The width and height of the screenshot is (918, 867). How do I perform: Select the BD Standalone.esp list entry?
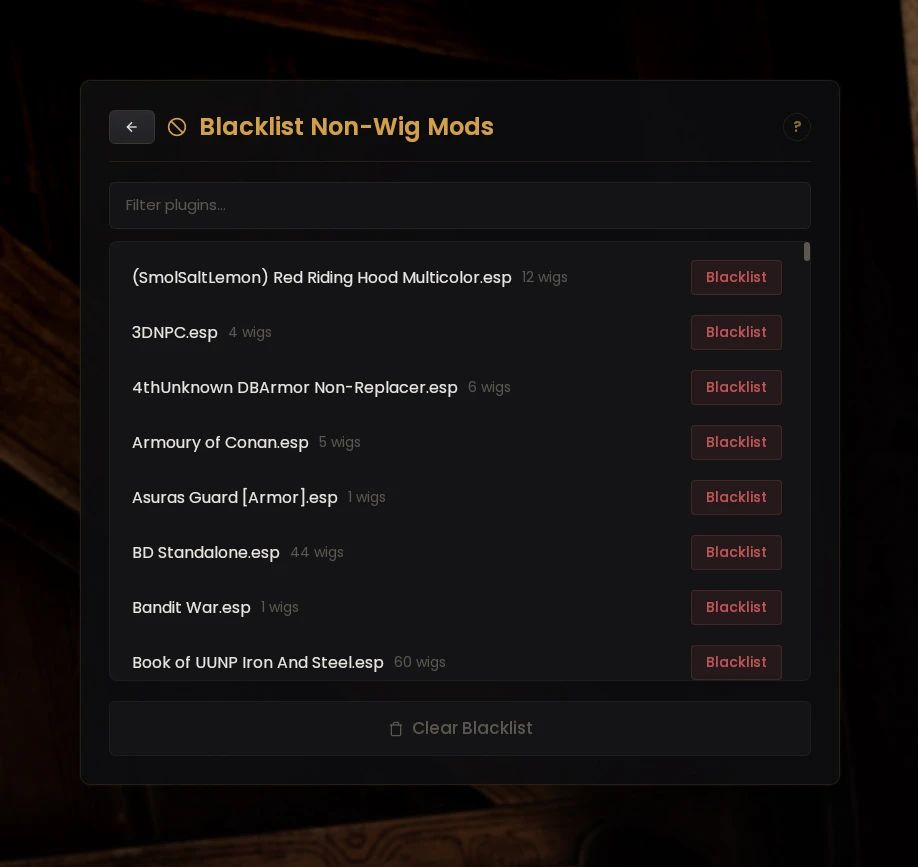point(206,553)
